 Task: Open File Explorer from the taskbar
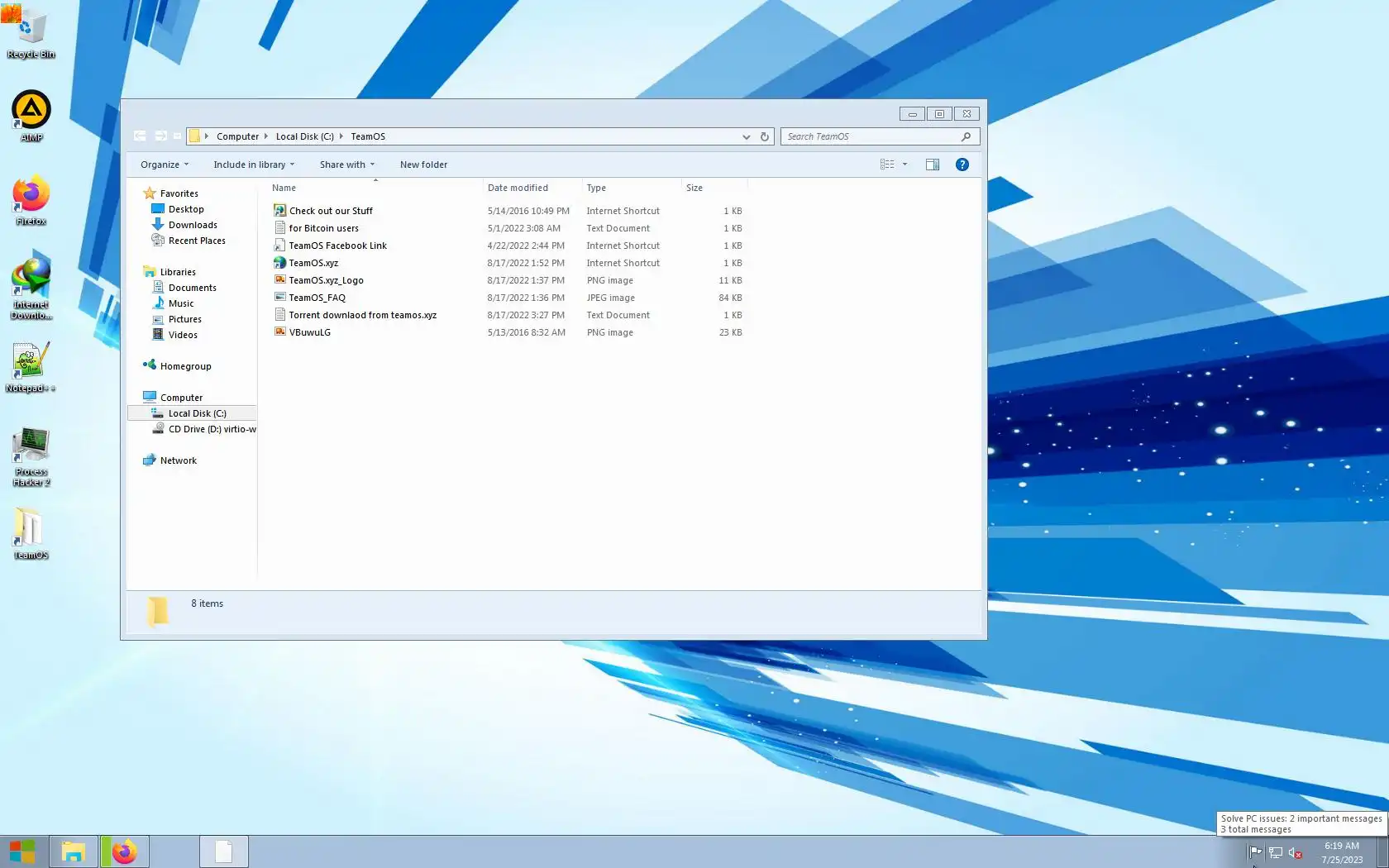73,851
